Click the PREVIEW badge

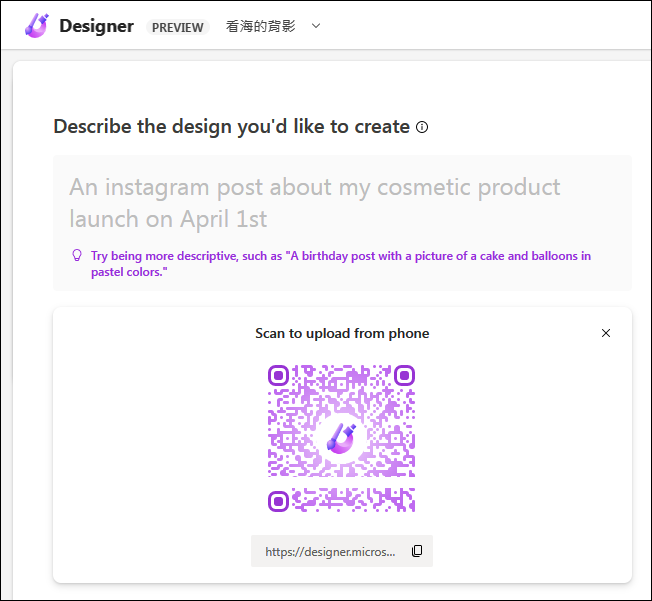point(178,27)
